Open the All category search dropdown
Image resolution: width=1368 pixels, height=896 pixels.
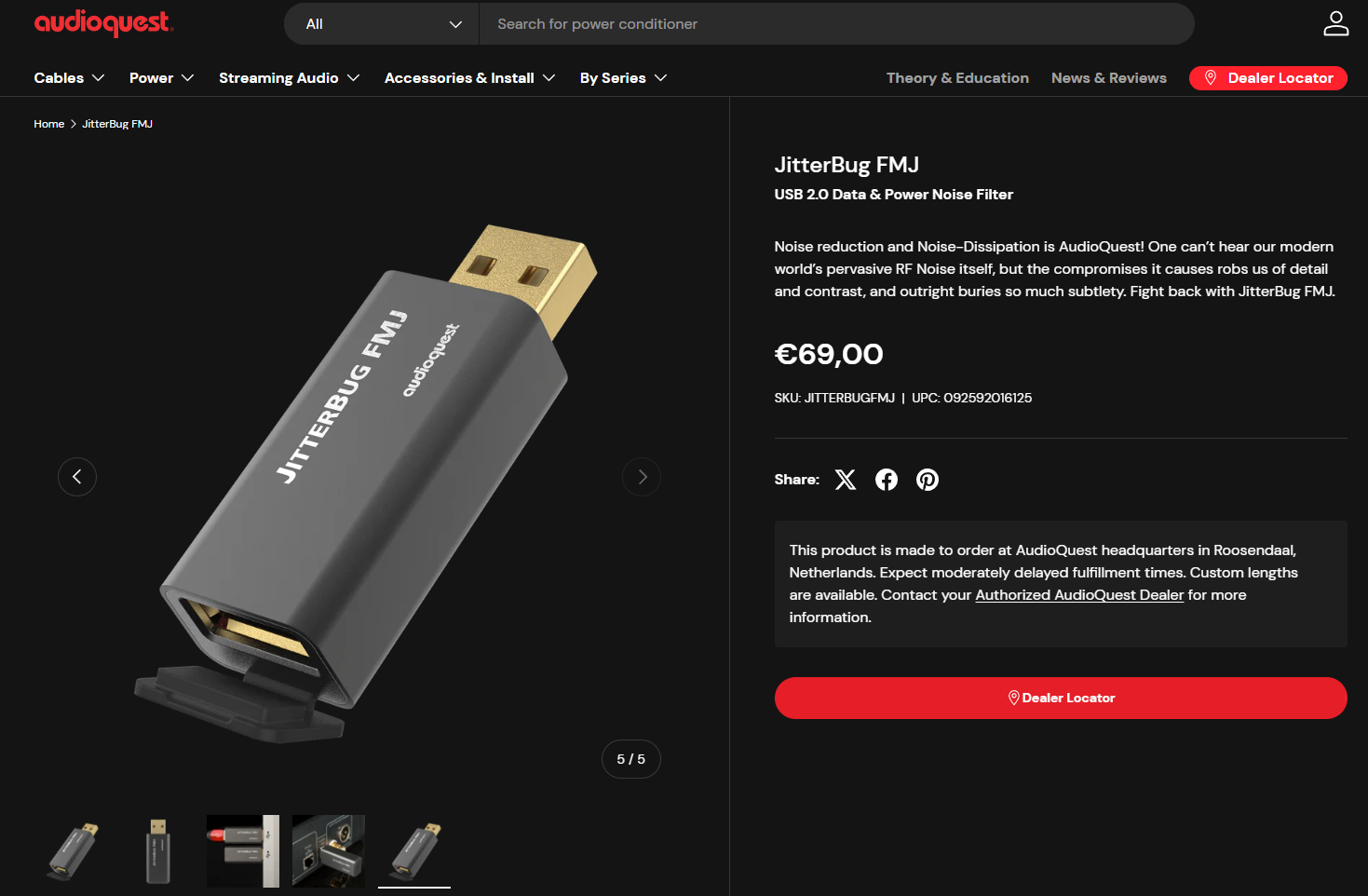pyautogui.click(x=382, y=24)
